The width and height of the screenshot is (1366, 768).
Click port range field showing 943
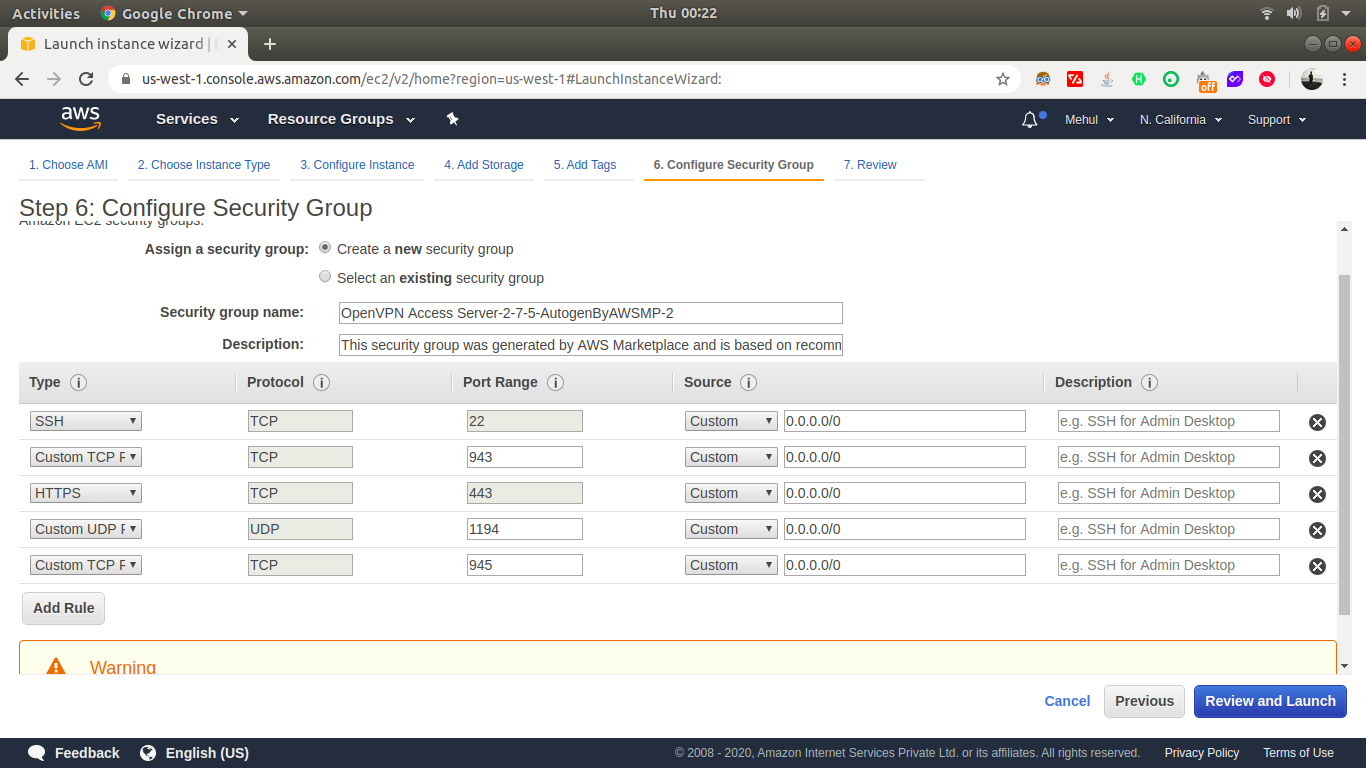(x=525, y=457)
